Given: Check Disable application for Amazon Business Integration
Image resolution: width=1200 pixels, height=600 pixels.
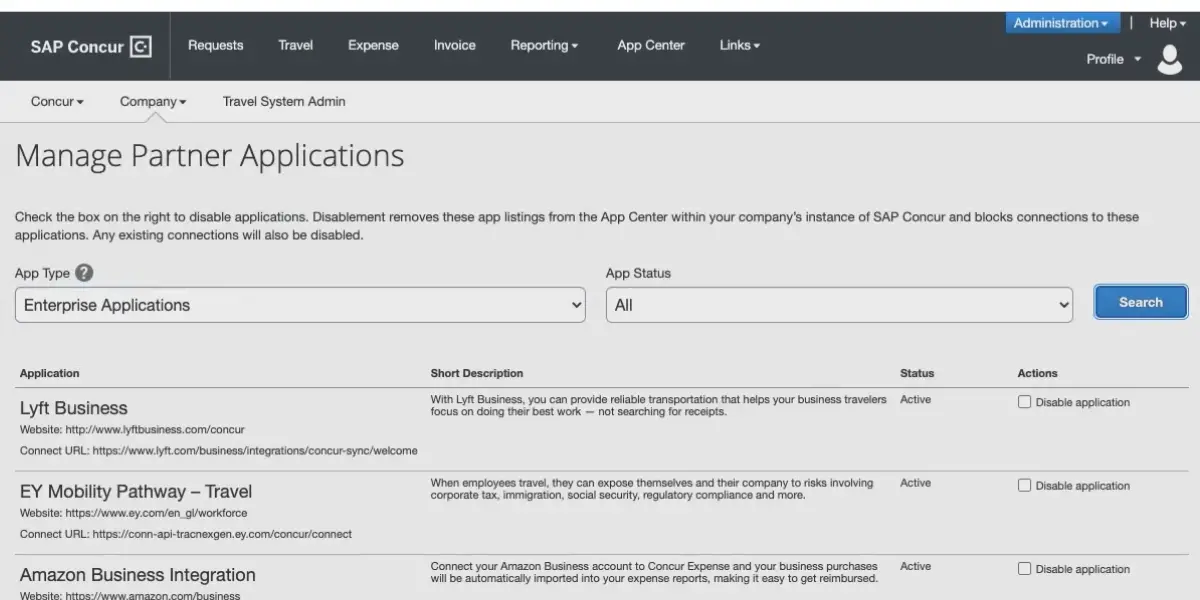Looking at the screenshot, I should [x=1024, y=568].
